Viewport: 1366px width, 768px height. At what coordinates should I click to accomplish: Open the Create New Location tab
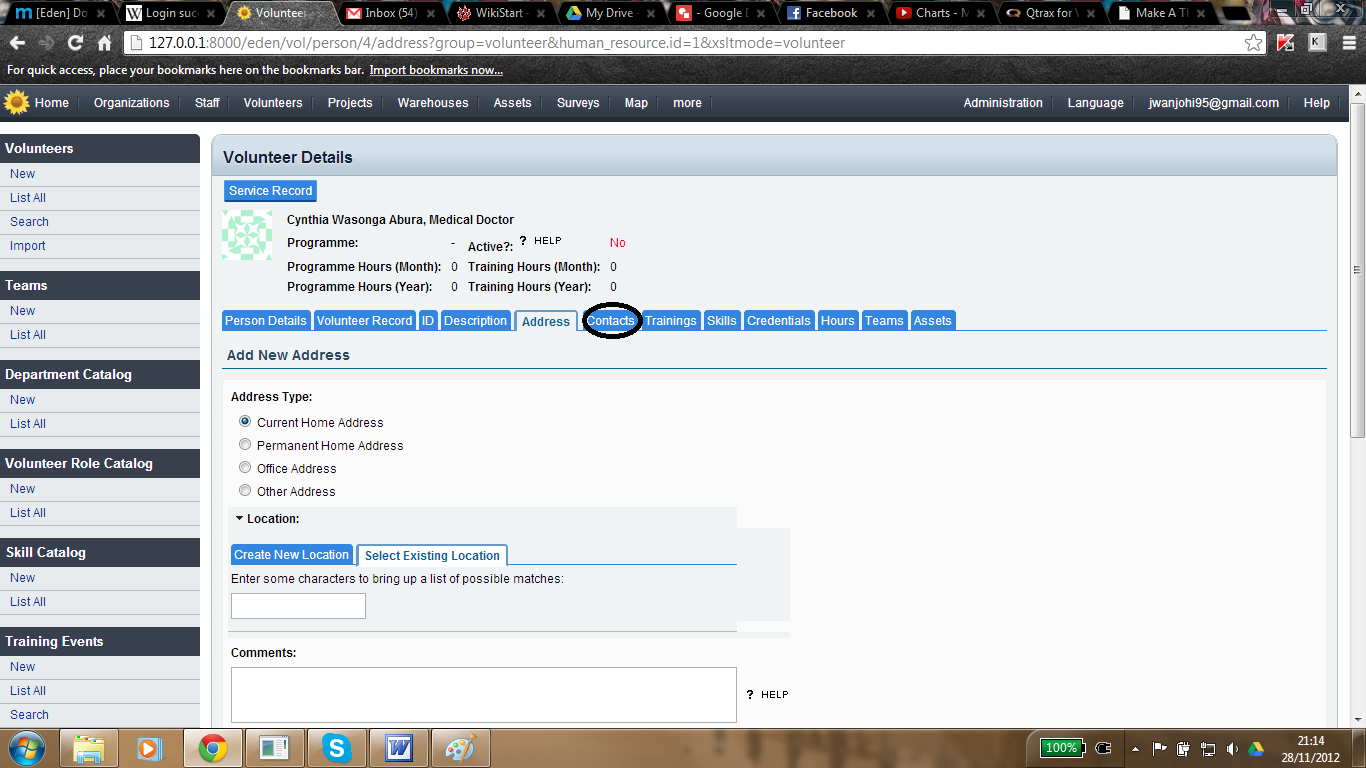point(291,555)
